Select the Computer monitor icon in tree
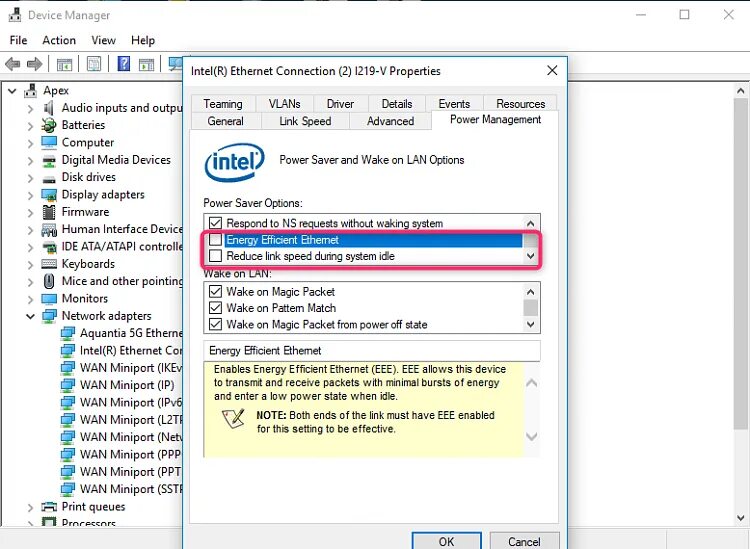Screen dimensions: 750x549 pyautogui.click(x=49, y=143)
